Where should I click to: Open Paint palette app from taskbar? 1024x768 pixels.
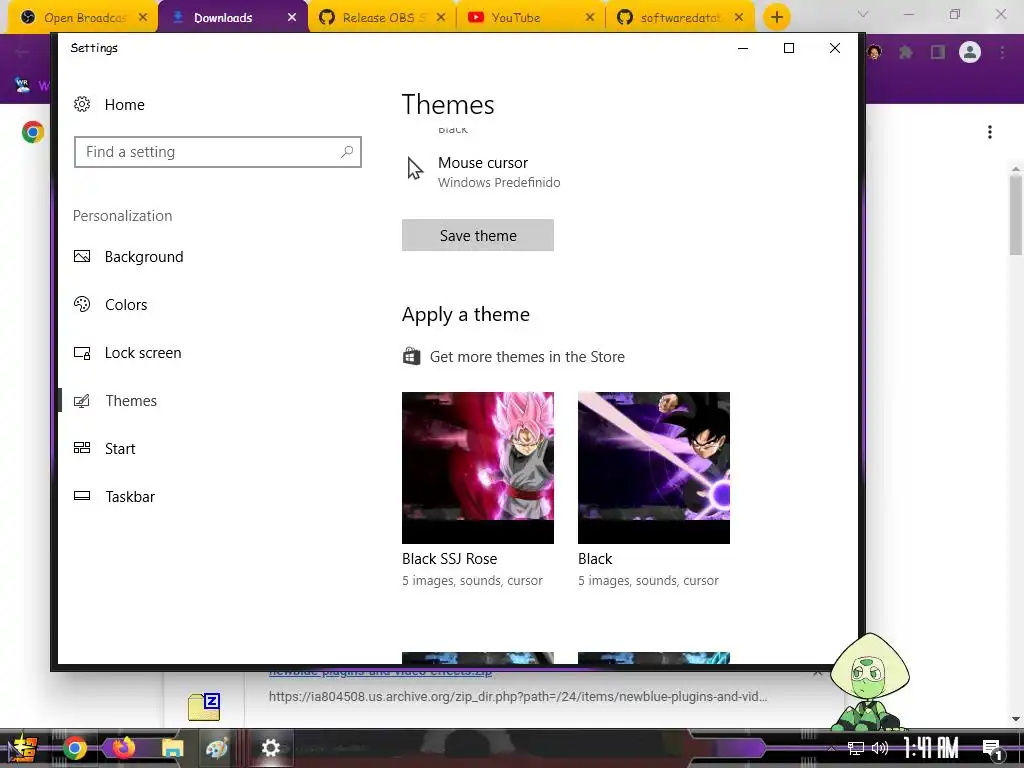tap(217, 748)
